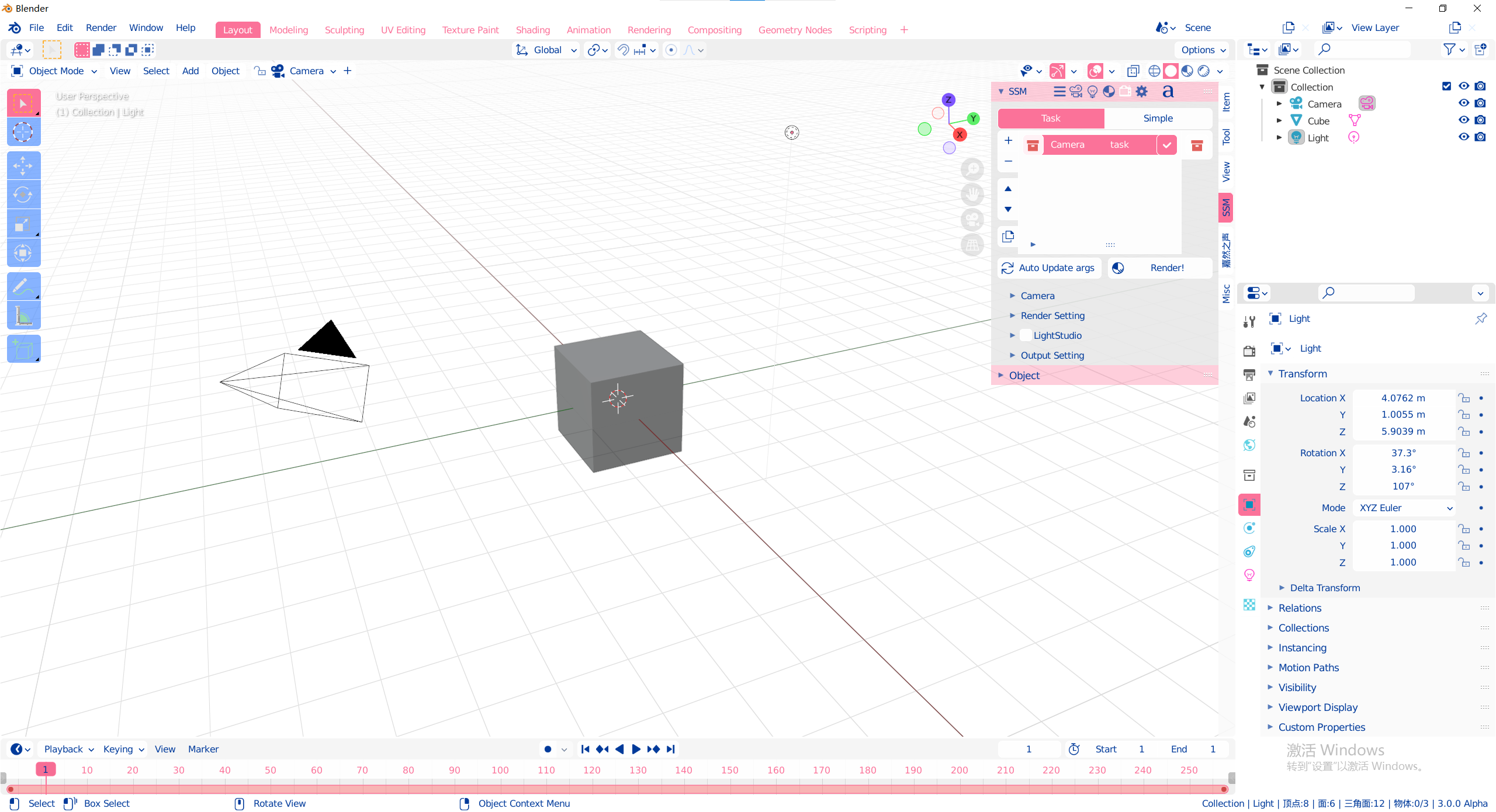
Task: Open the Object Data light properties tab
Action: click(x=1249, y=575)
